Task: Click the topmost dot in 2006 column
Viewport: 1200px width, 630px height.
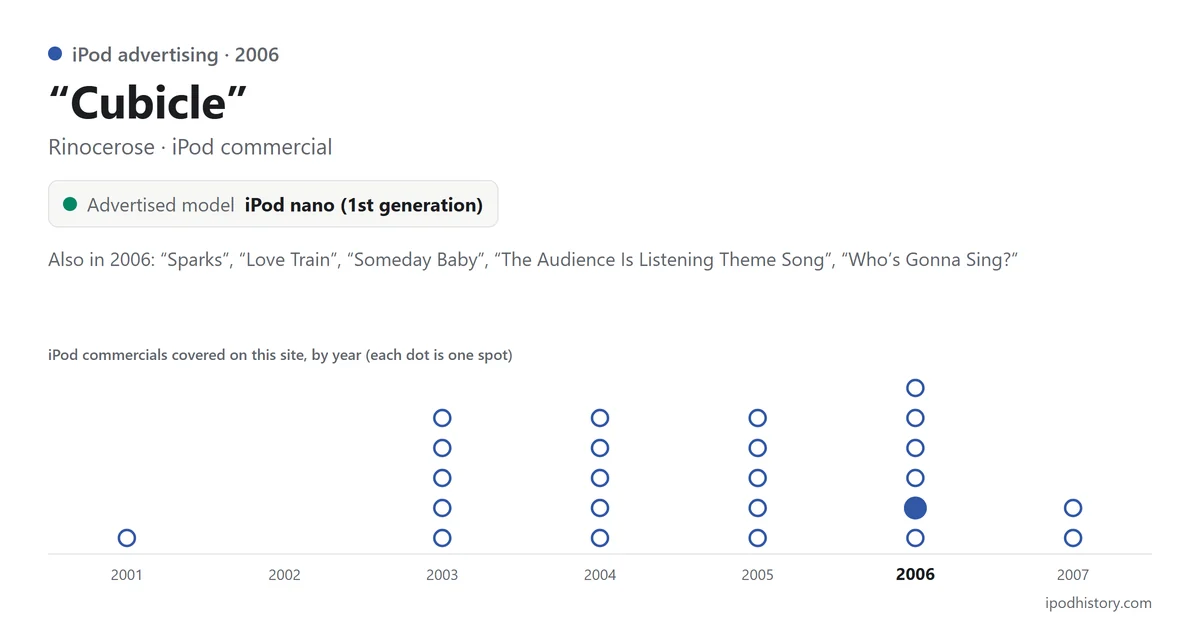Action: [915, 388]
